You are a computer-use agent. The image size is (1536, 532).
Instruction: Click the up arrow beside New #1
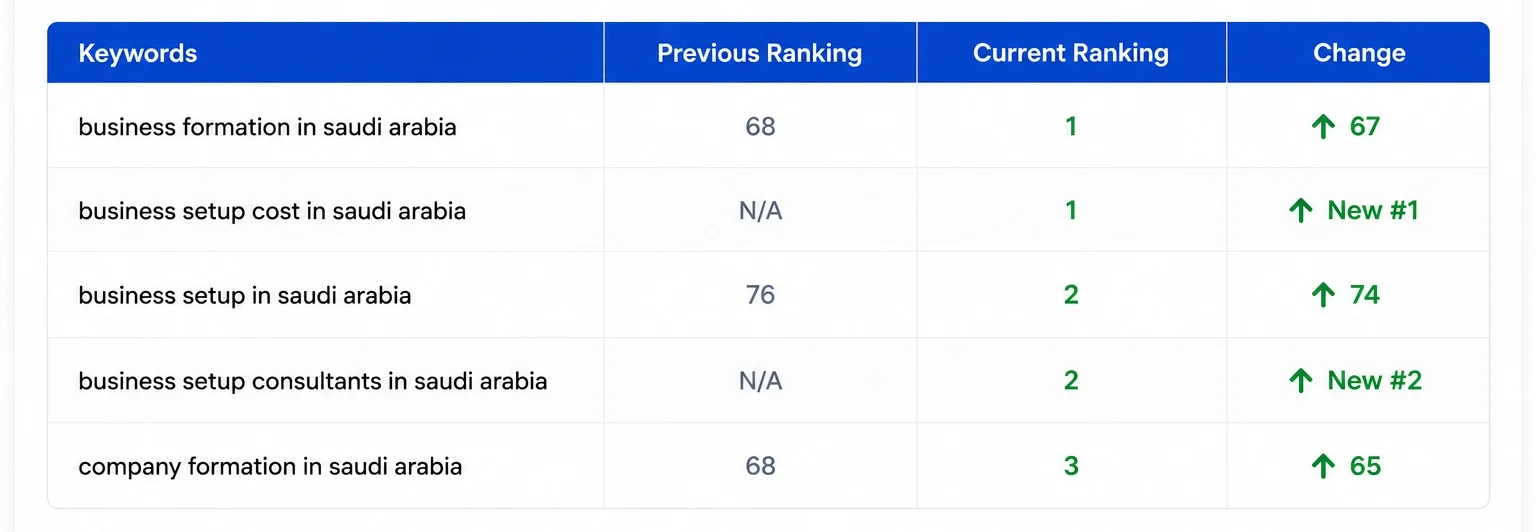(x=1301, y=211)
